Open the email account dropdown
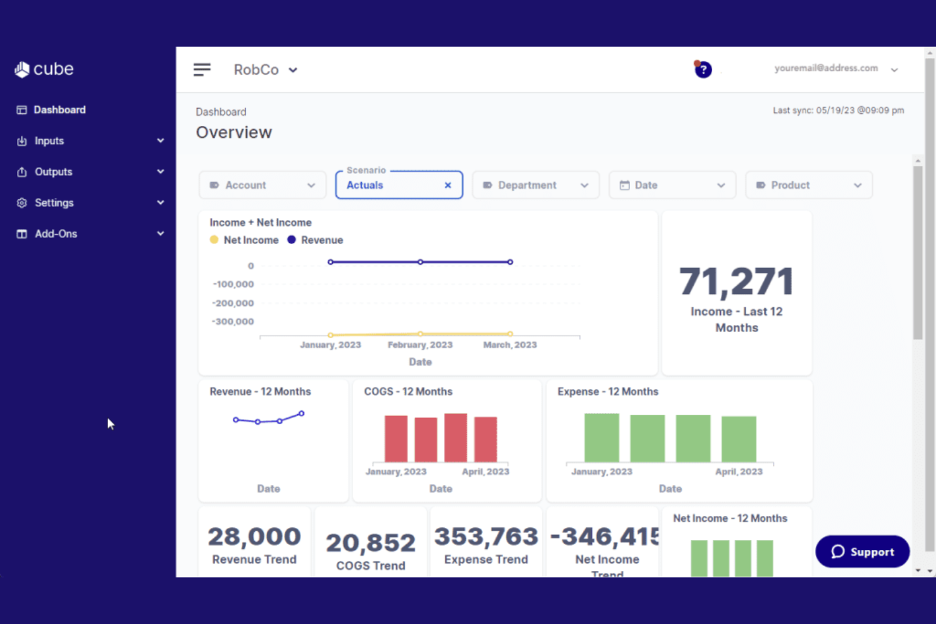The width and height of the screenshot is (936, 624). pos(893,68)
